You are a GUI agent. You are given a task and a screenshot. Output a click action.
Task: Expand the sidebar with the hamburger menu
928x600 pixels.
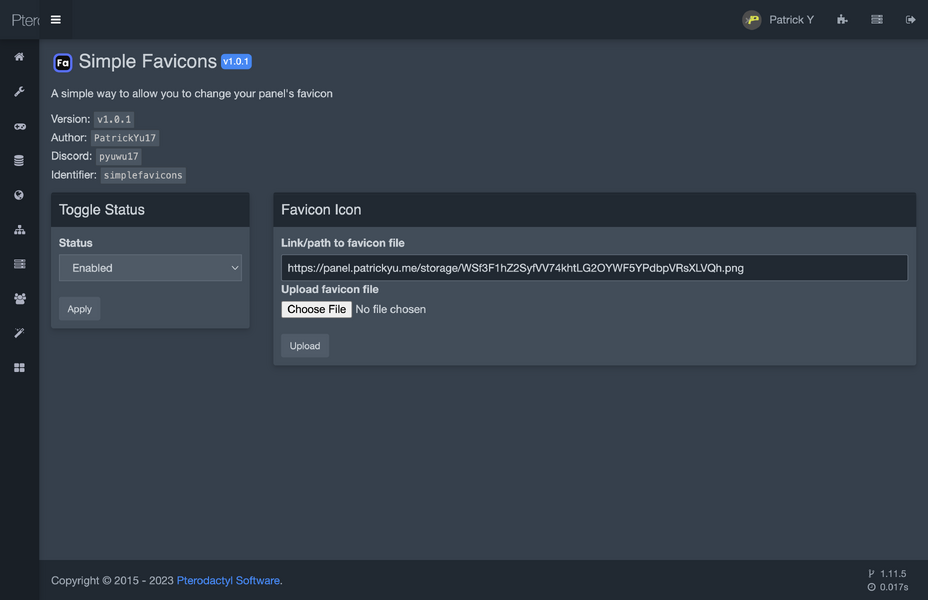coord(55,19)
